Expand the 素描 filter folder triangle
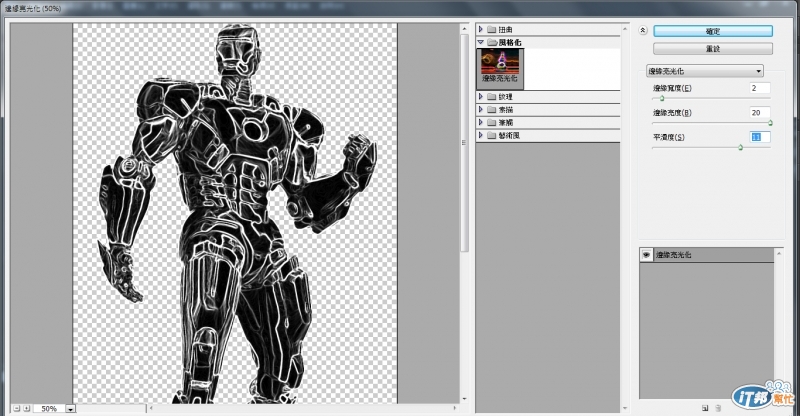The height and width of the screenshot is (416, 800). [x=481, y=109]
